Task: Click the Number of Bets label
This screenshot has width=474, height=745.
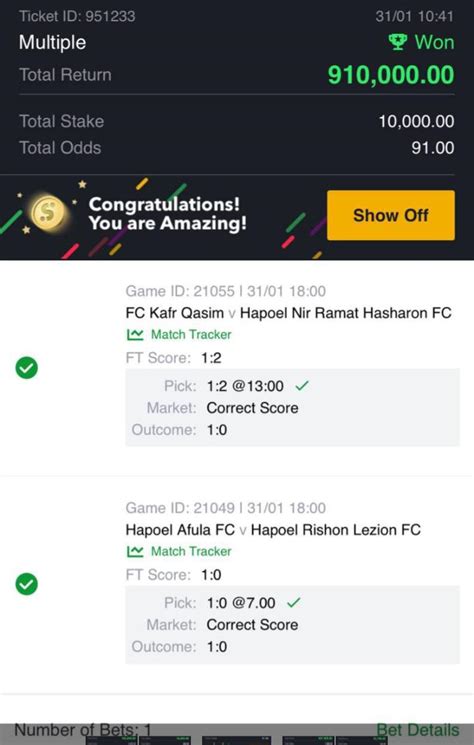Action: (83, 730)
